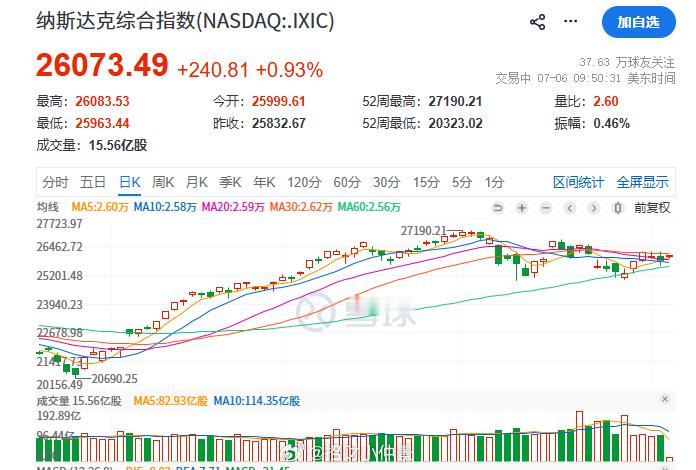Switch to the 分时 tab
The width and height of the screenshot is (696, 470).
click(55, 182)
